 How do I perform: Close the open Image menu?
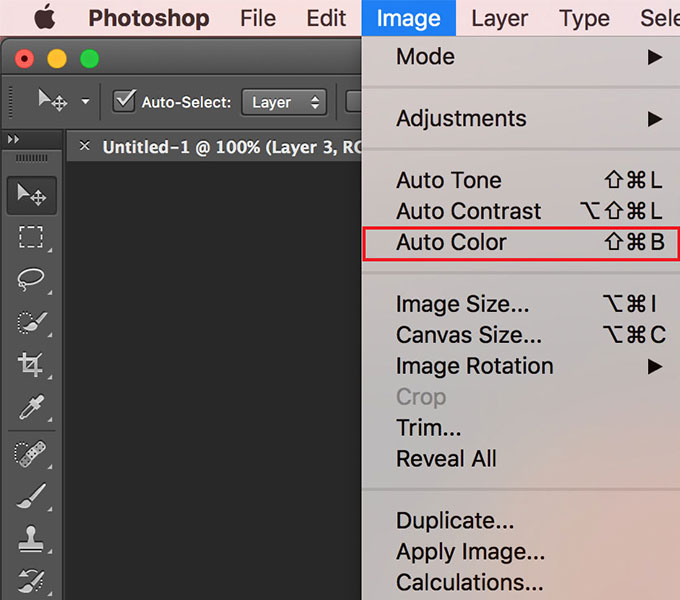(409, 18)
